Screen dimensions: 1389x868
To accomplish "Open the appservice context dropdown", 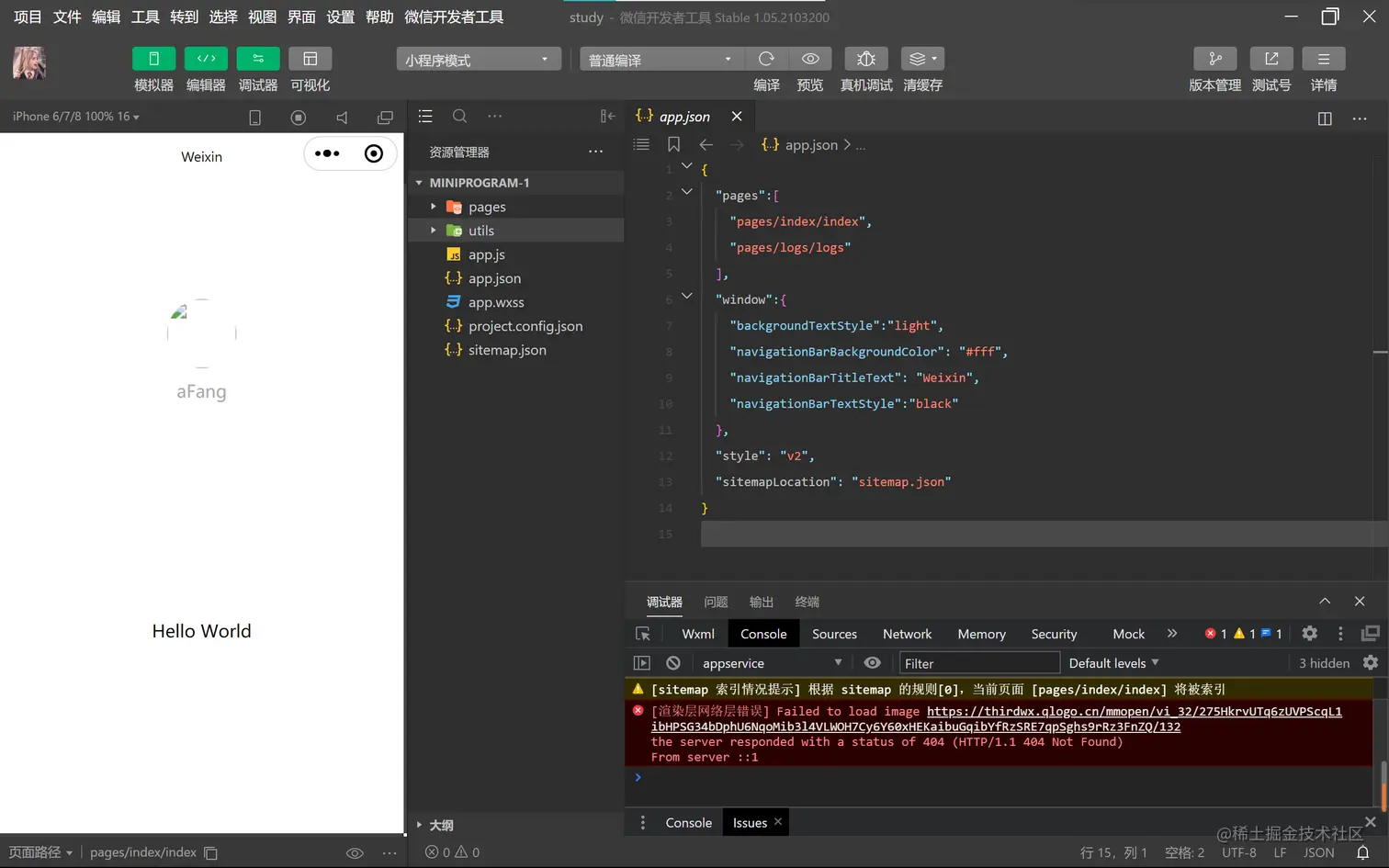I will [x=772, y=663].
